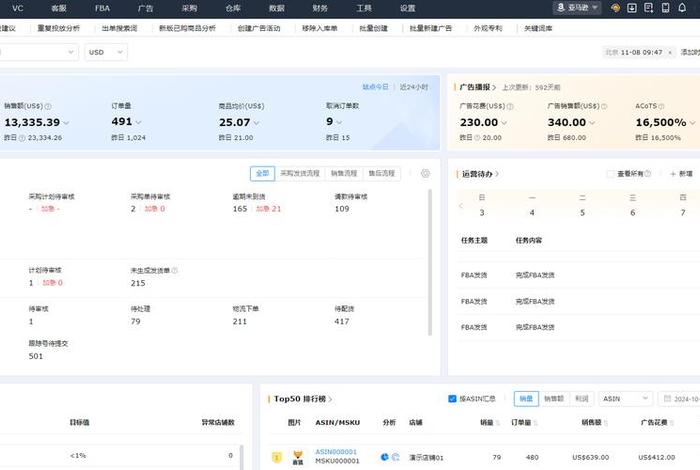The height and width of the screenshot is (470, 700).
Task: Click the info icon beside 广告销售额(US$)
Action: [604, 106]
